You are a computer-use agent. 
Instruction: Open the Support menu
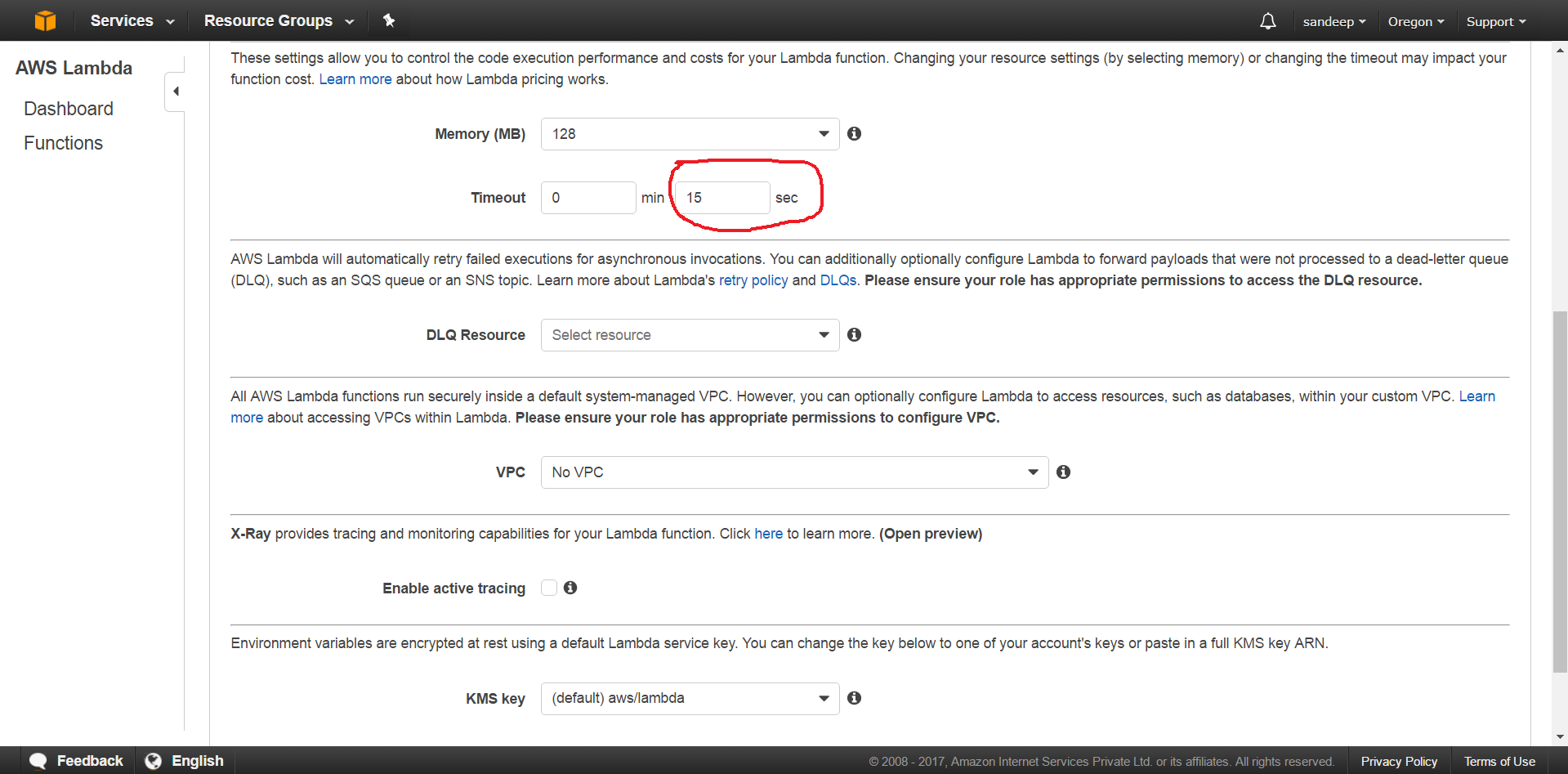[1496, 22]
